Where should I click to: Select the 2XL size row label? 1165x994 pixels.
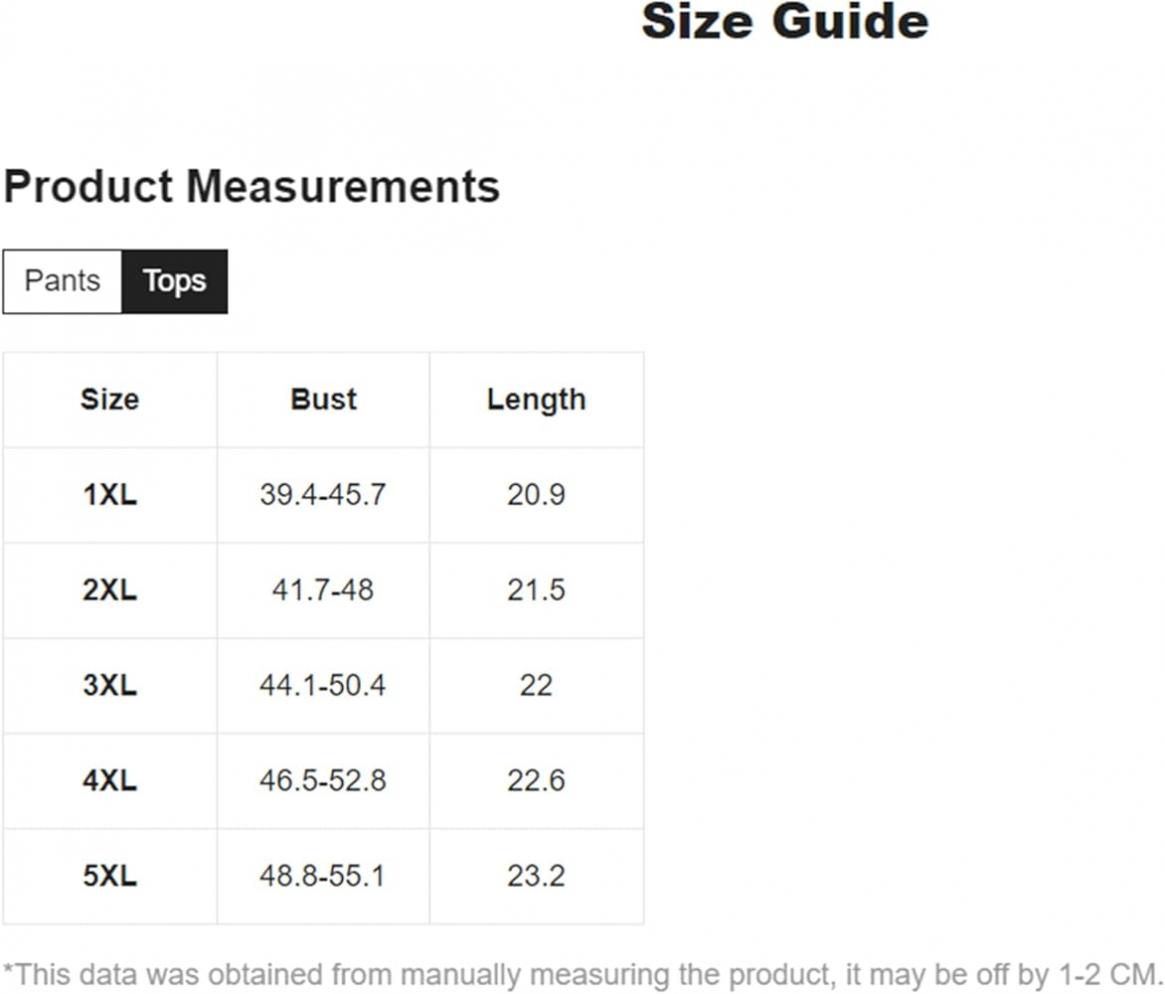[110, 590]
